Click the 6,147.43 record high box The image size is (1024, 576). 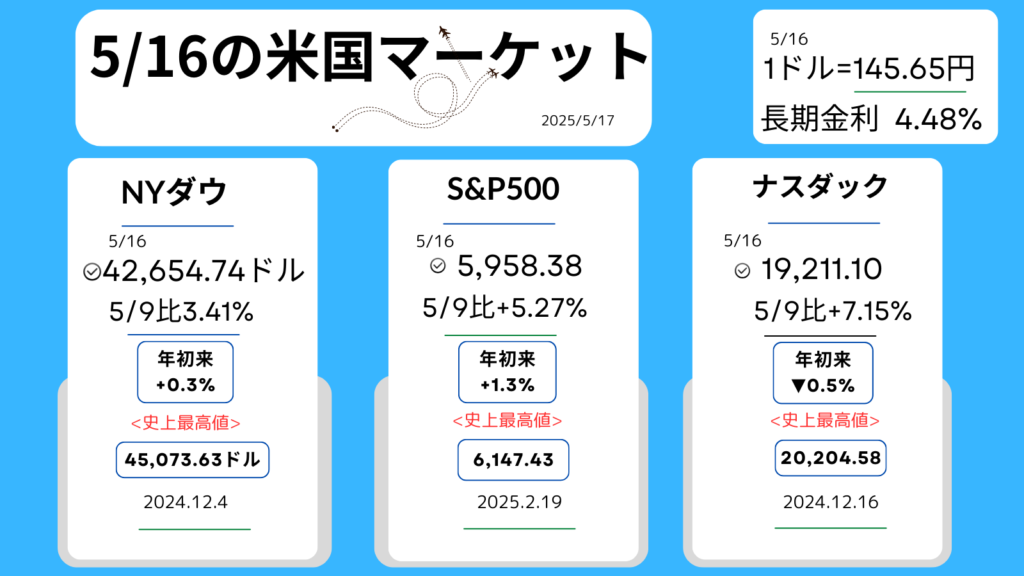click(513, 460)
